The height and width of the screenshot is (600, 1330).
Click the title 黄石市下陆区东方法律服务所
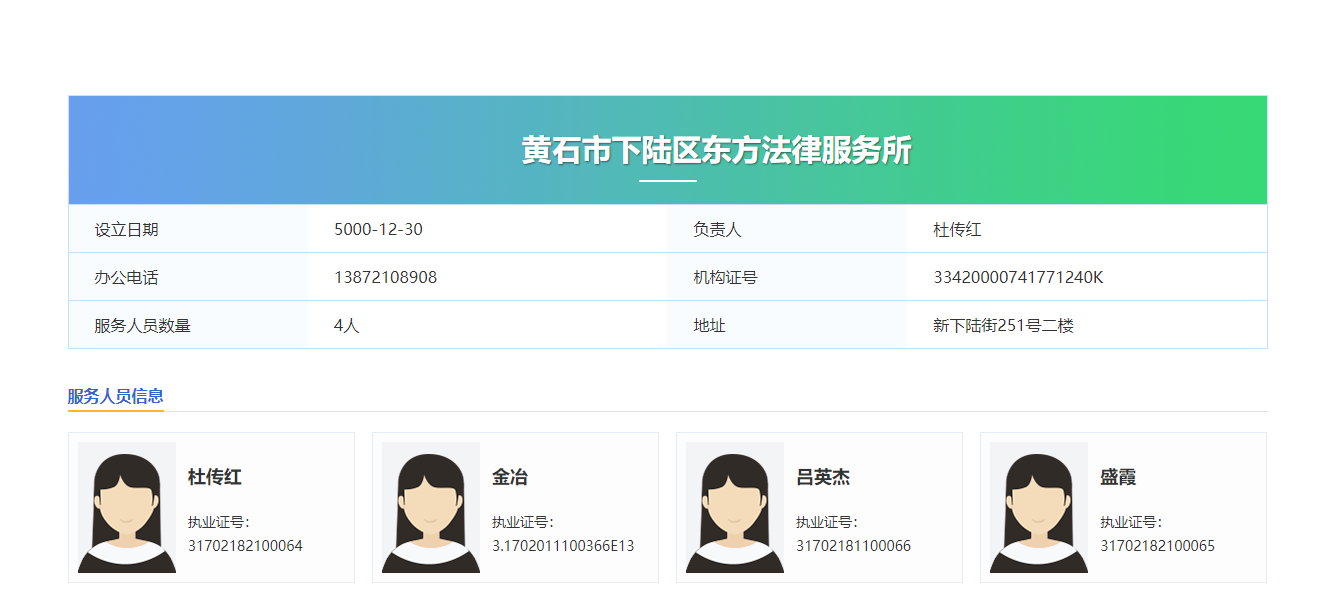point(716,151)
